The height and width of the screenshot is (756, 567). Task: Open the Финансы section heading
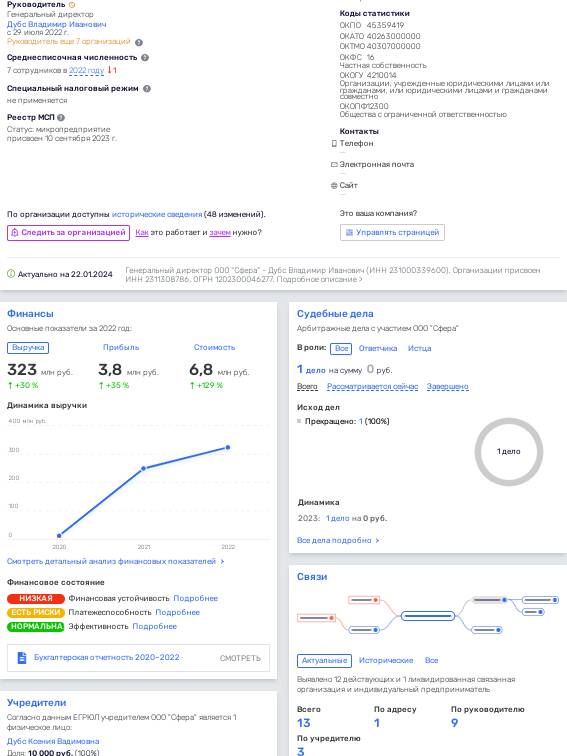pos(30,314)
